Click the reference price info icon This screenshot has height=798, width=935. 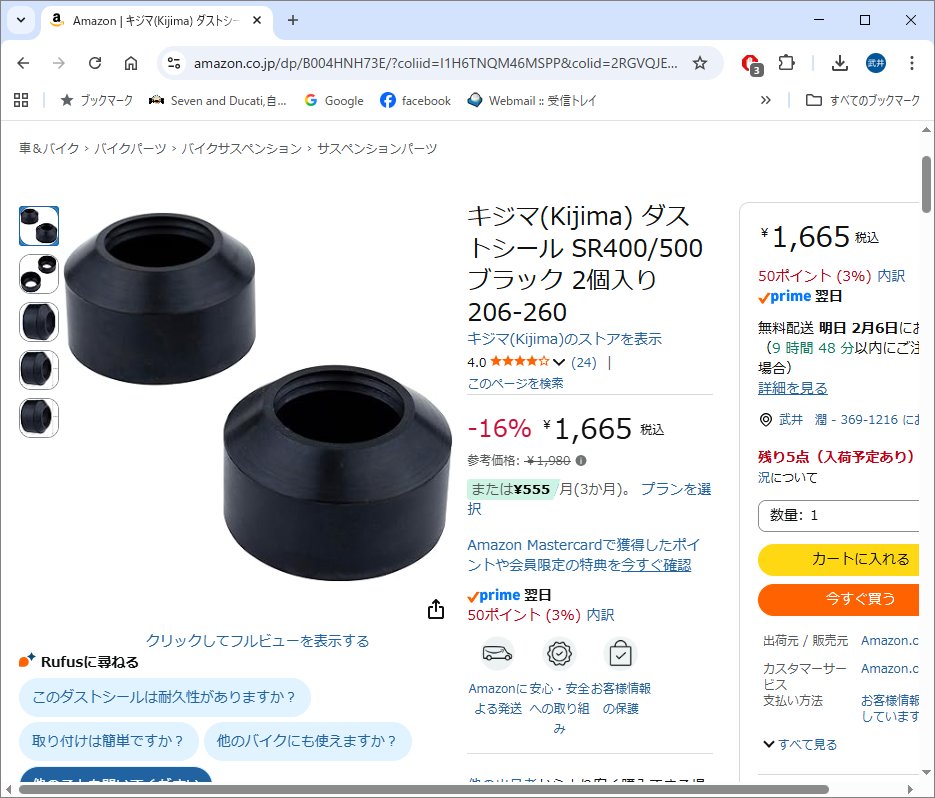(x=581, y=460)
